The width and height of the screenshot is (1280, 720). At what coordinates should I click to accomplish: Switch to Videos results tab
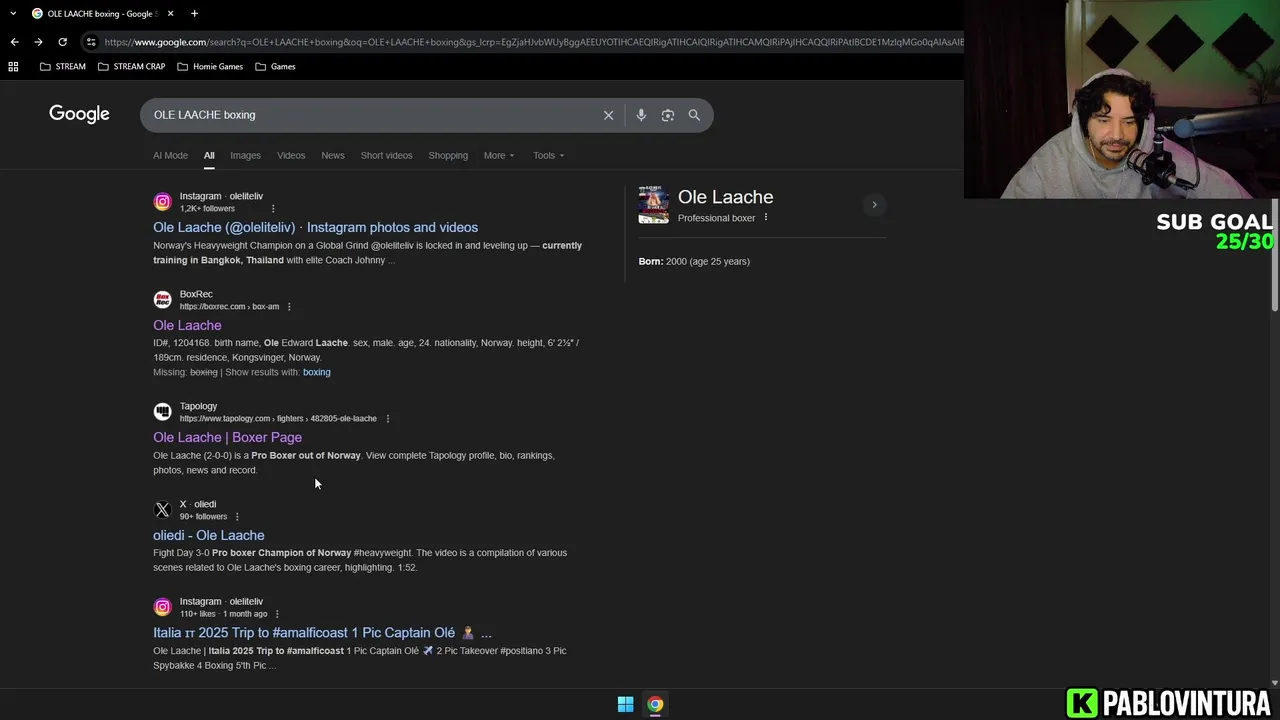(x=291, y=155)
